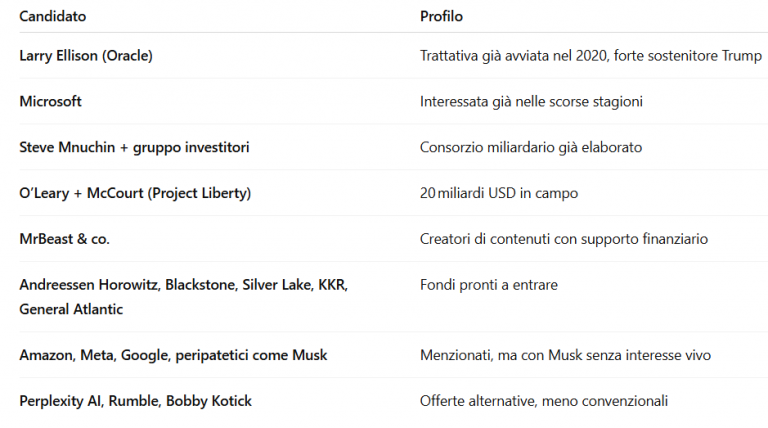Click 'Fondi pronti a entrare' cell
Image resolution: width=768 pixels, height=428 pixels.
coord(489,285)
